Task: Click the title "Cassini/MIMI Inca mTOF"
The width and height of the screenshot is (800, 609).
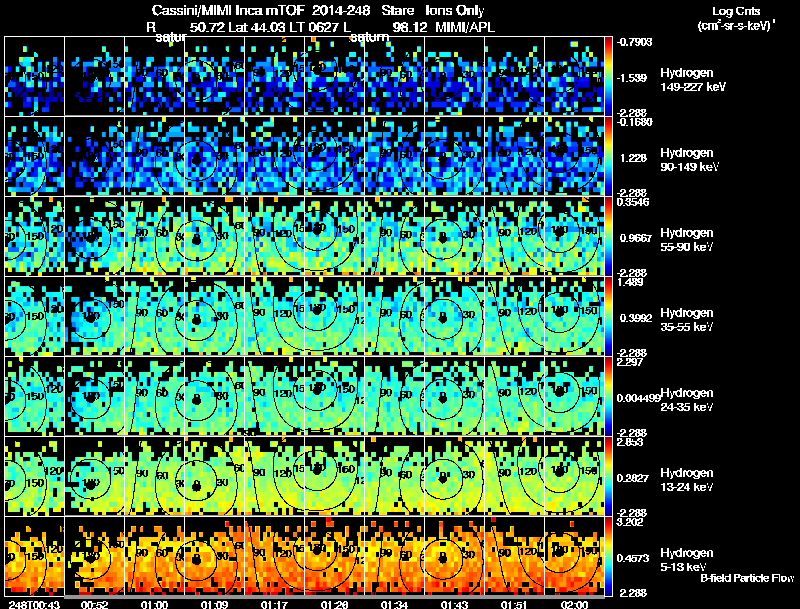Action: click(x=228, y=11)
